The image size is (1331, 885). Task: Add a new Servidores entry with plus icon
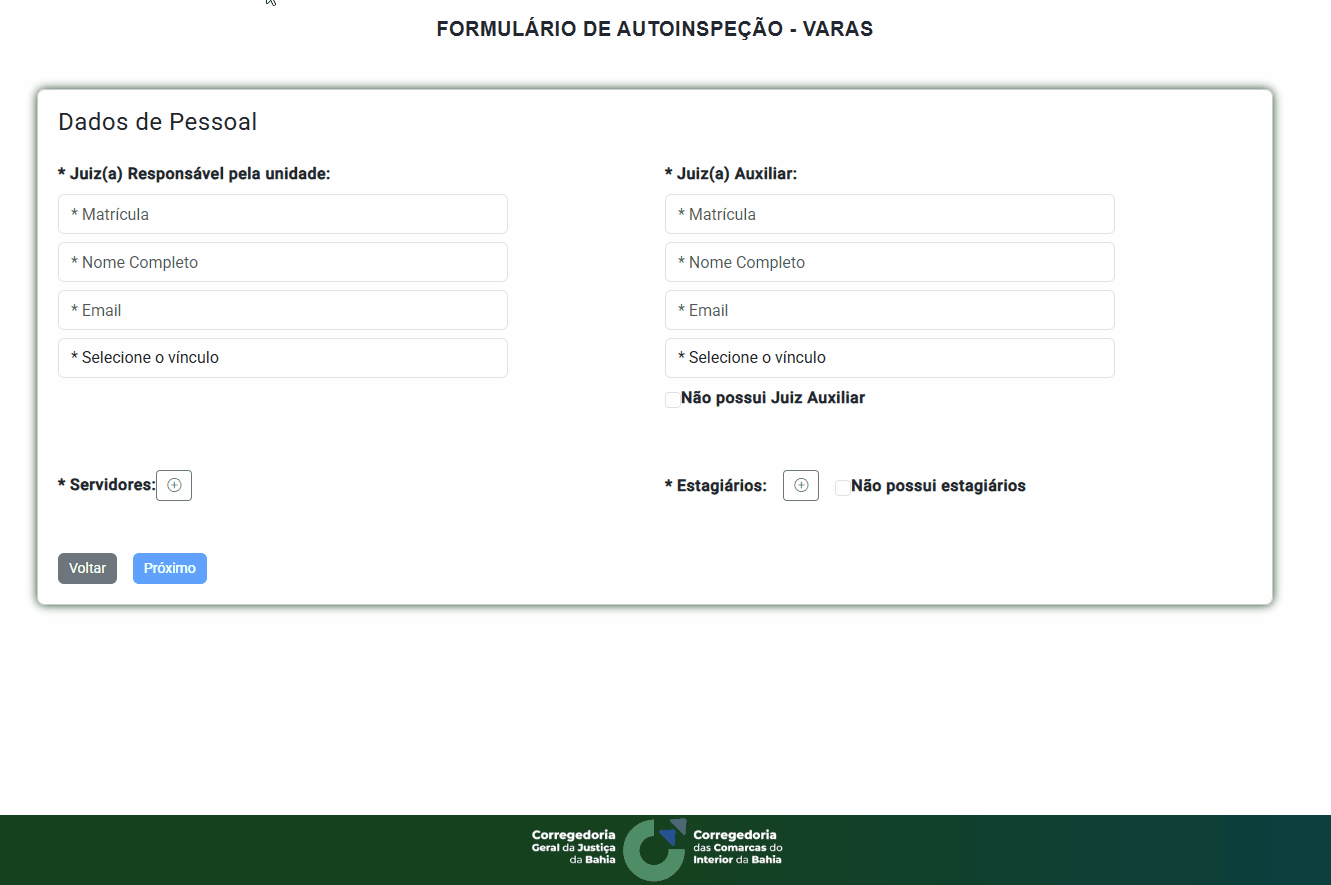[x=174, y=485]
